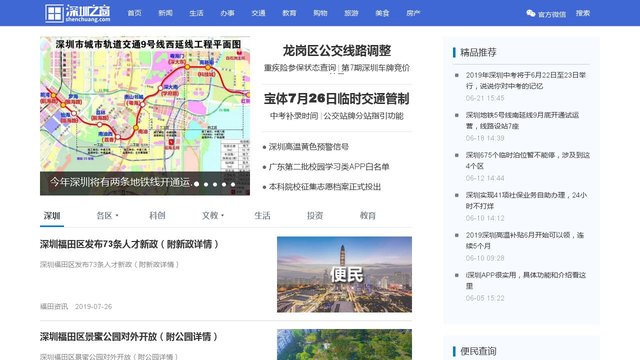The width and height of the screenshot is (640, 360).
Task: Open 公交站牌分站指引功能 link
Action: pyautogui.click(x=364, y=116)
